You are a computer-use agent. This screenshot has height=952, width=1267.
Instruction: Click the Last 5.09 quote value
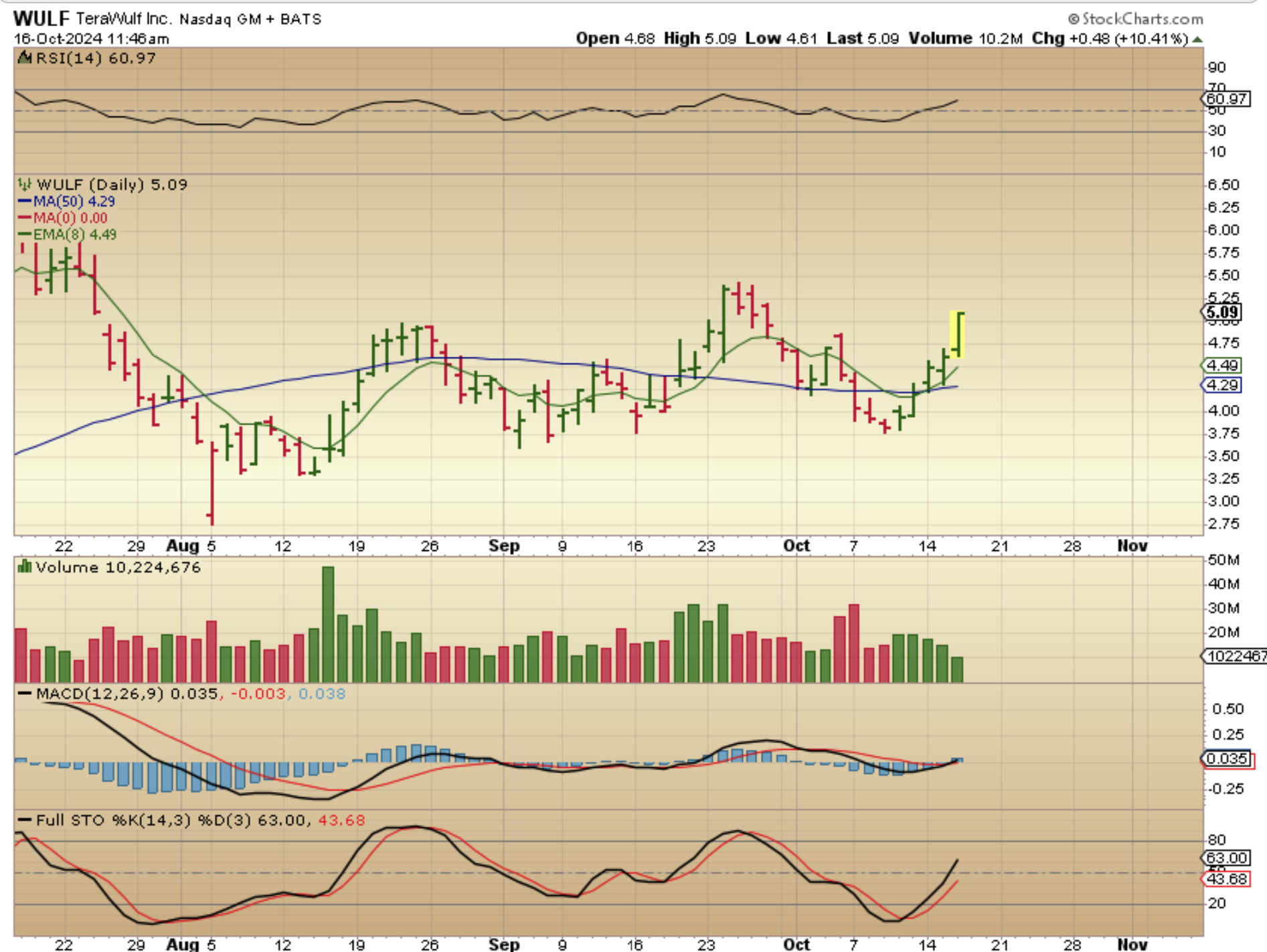(x=863, y=38)
